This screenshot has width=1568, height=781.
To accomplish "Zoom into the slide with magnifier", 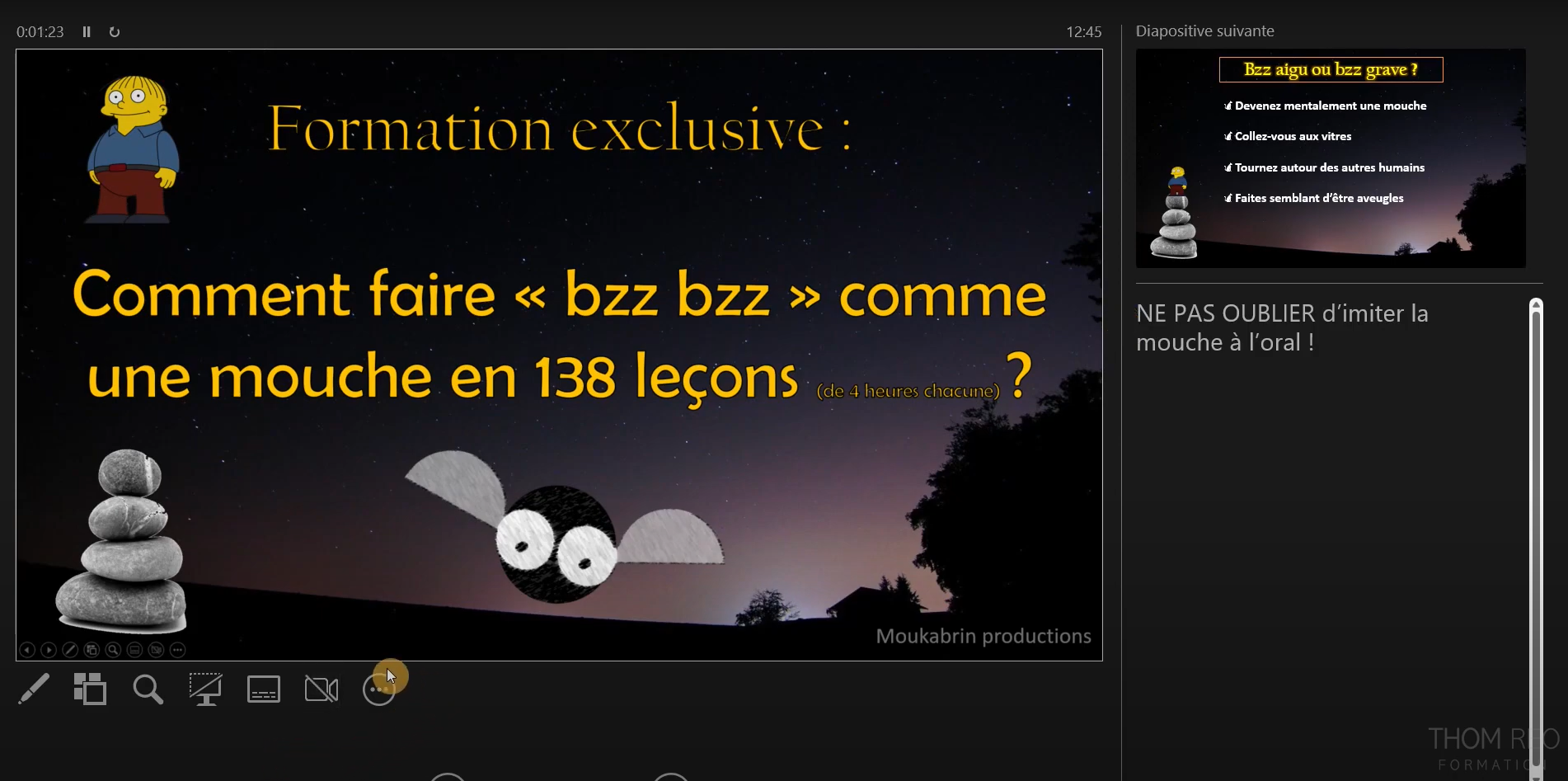I will [x=148, y=689].
